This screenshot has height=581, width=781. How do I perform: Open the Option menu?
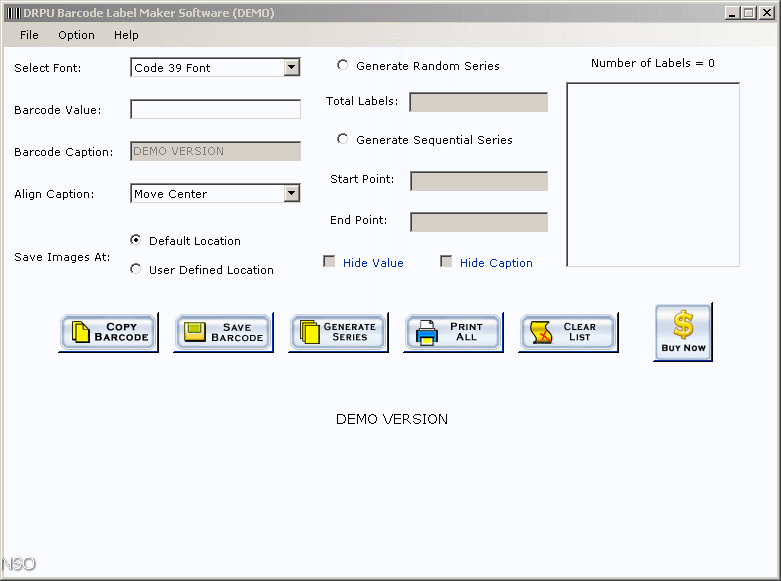pyautogui.click(x=76, y=35)
